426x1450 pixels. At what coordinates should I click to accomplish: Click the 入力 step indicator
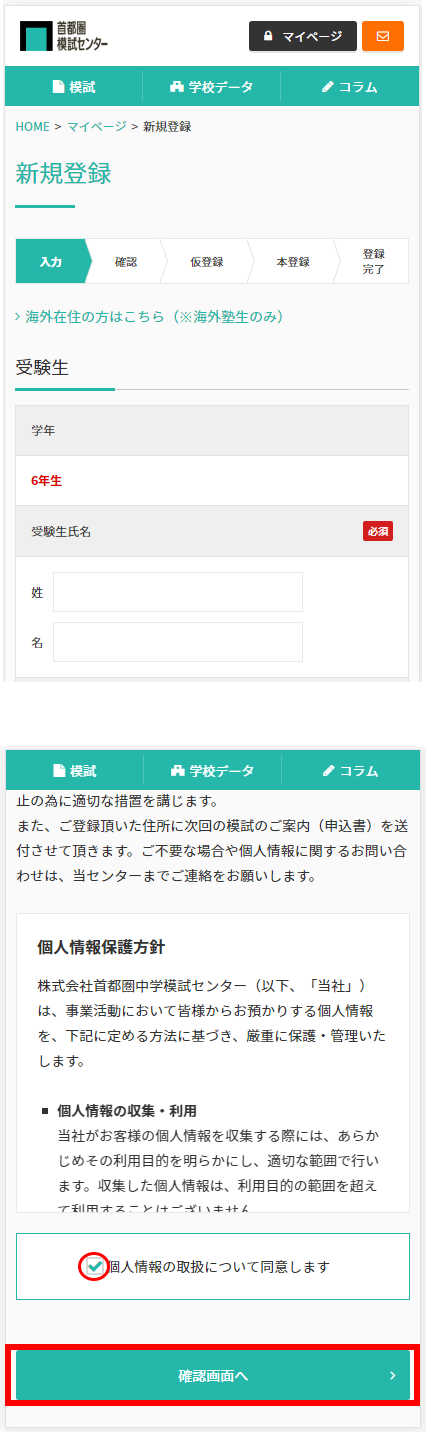pos(51,262)
